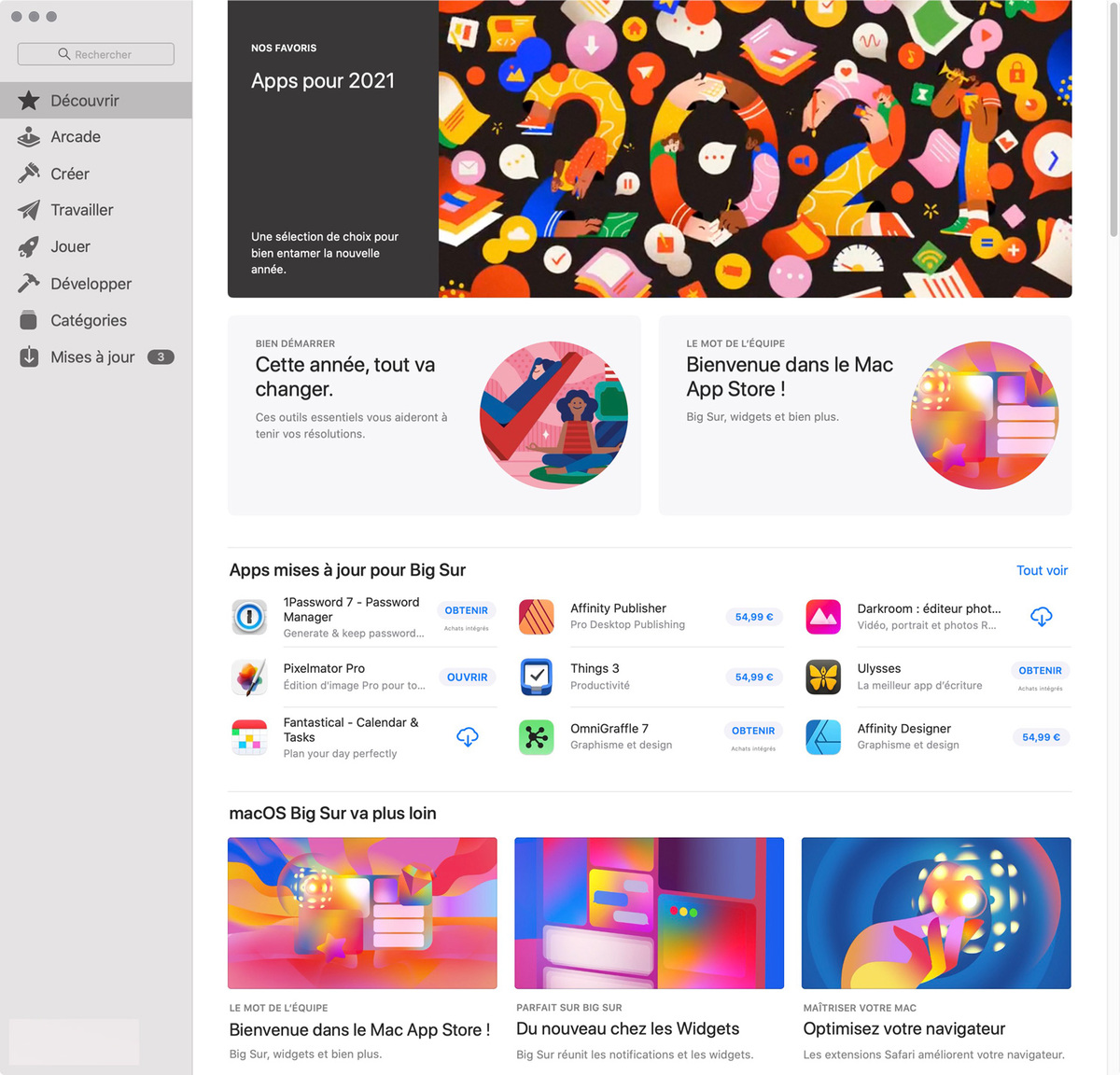Open the Cette année, tout va changer card
Screen dimensions: 1120x1075
(x=434, y=415)
